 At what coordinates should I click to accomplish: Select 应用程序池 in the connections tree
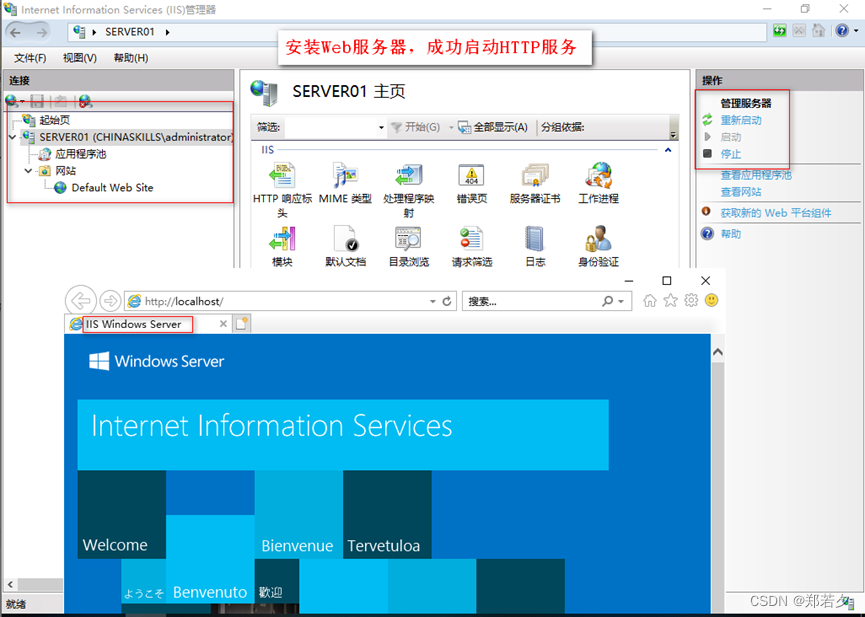point(81,154)
